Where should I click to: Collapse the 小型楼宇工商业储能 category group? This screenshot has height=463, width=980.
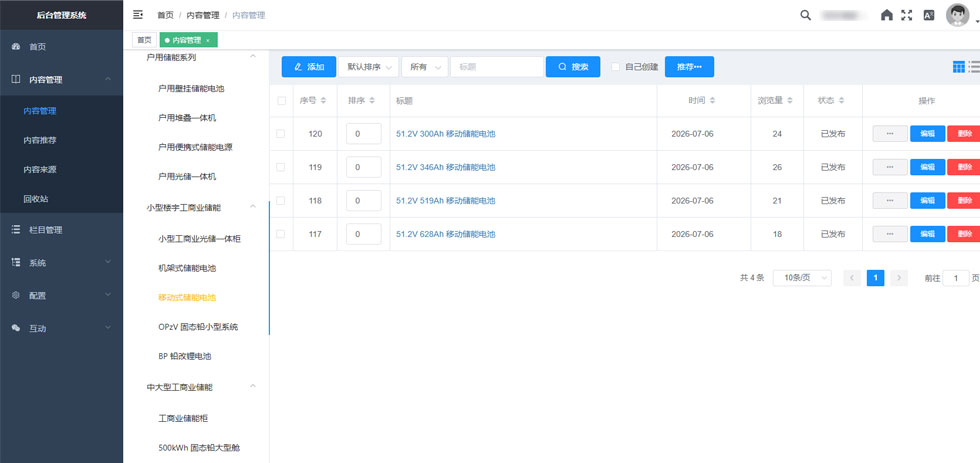coord(253,207)
